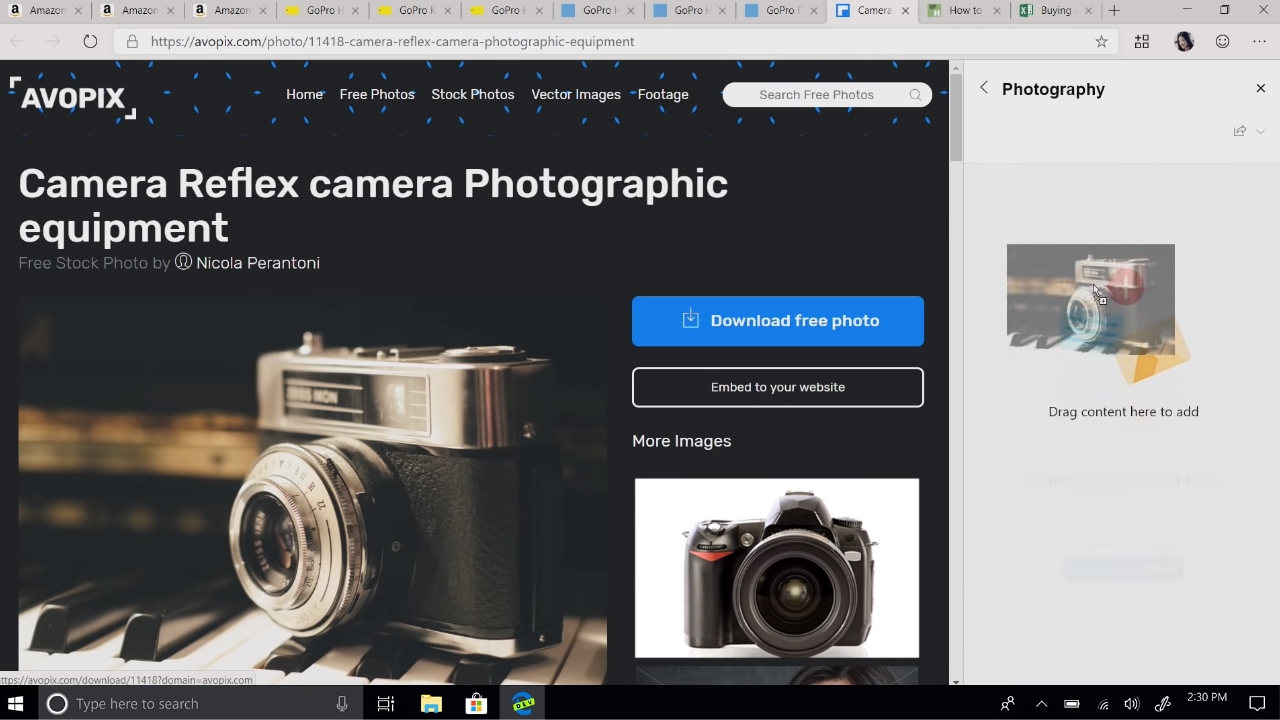Click the browser refresh icon
The image size is (1280, 720).
coord(90,42)
